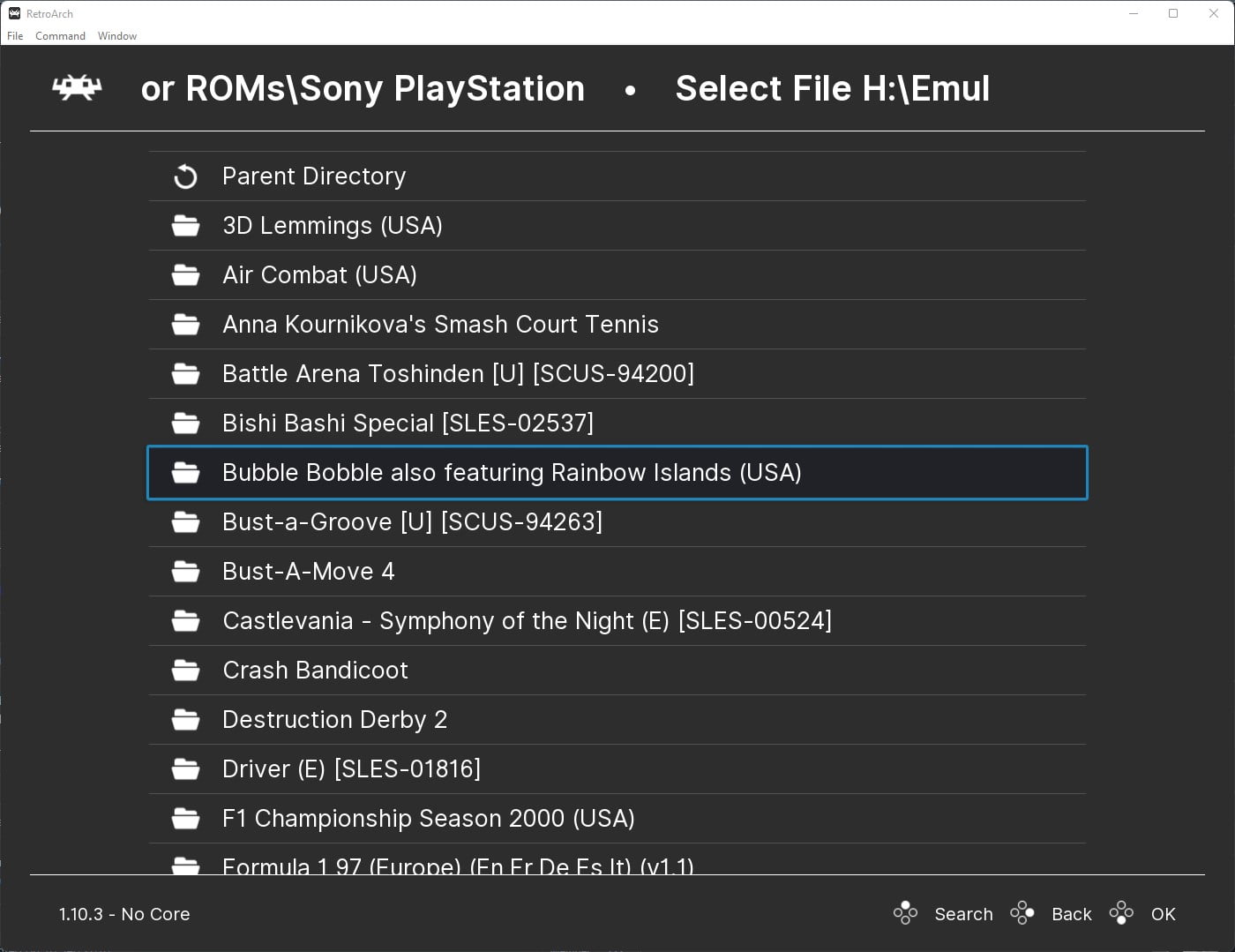Open the Driver (E) folder
Viewport: 1235px width, 952px height.
click(351, 768)
